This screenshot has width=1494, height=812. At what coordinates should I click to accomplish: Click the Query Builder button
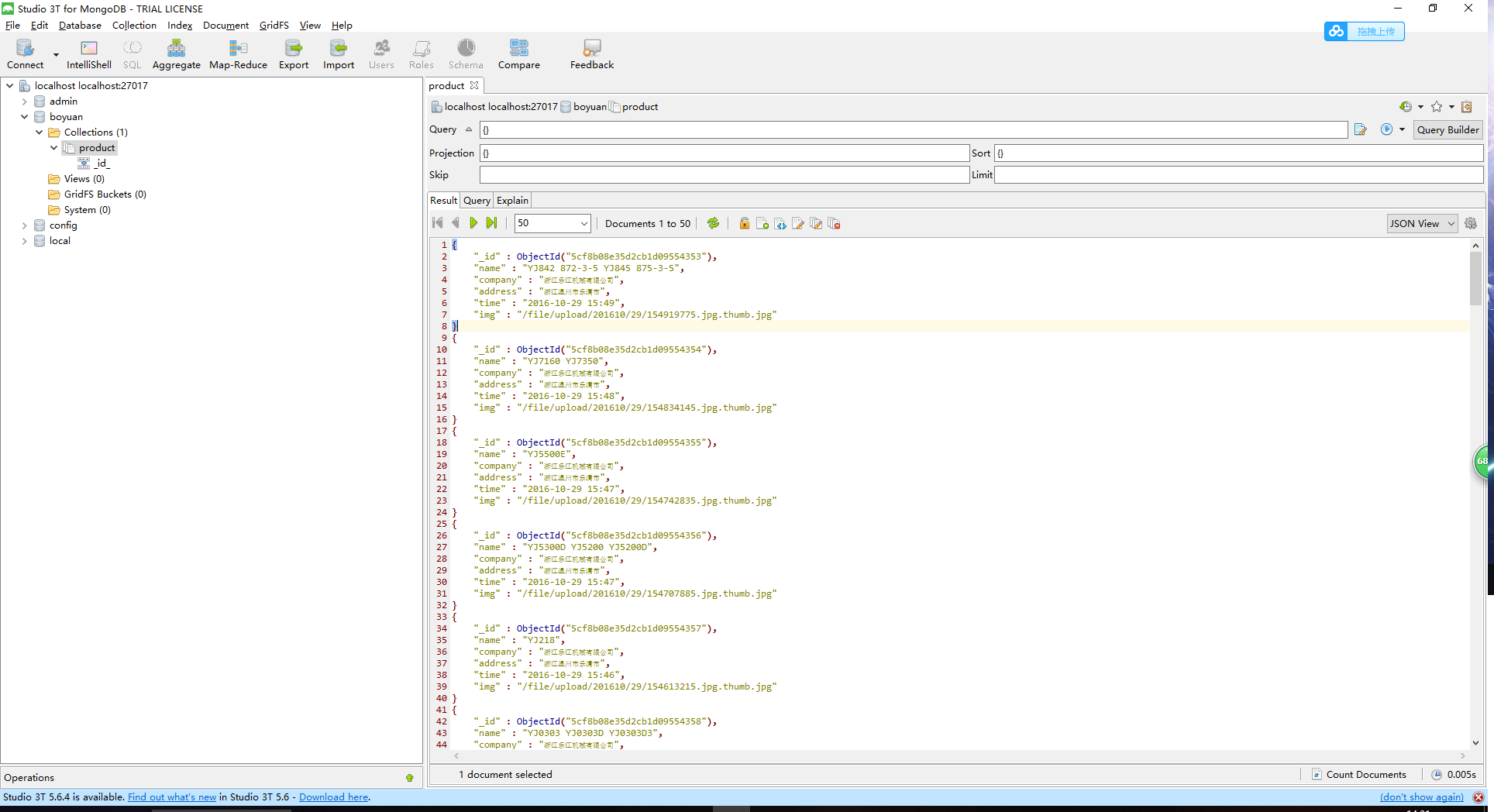tap(1448, 129)
